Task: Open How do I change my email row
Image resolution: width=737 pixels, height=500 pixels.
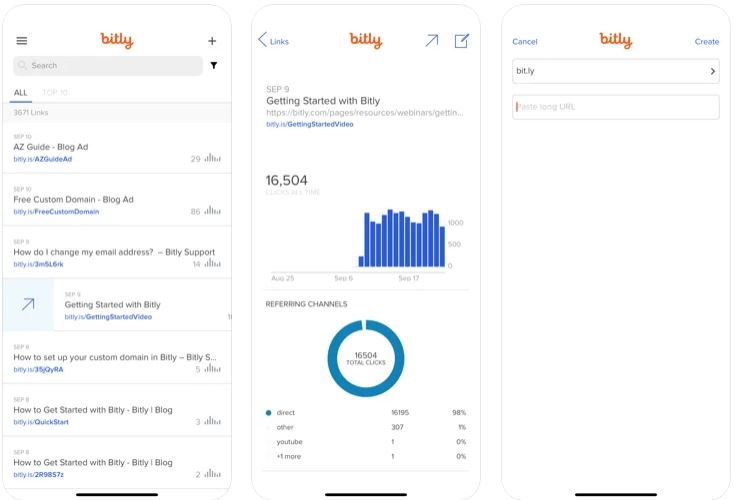Action: click(117, 253)
